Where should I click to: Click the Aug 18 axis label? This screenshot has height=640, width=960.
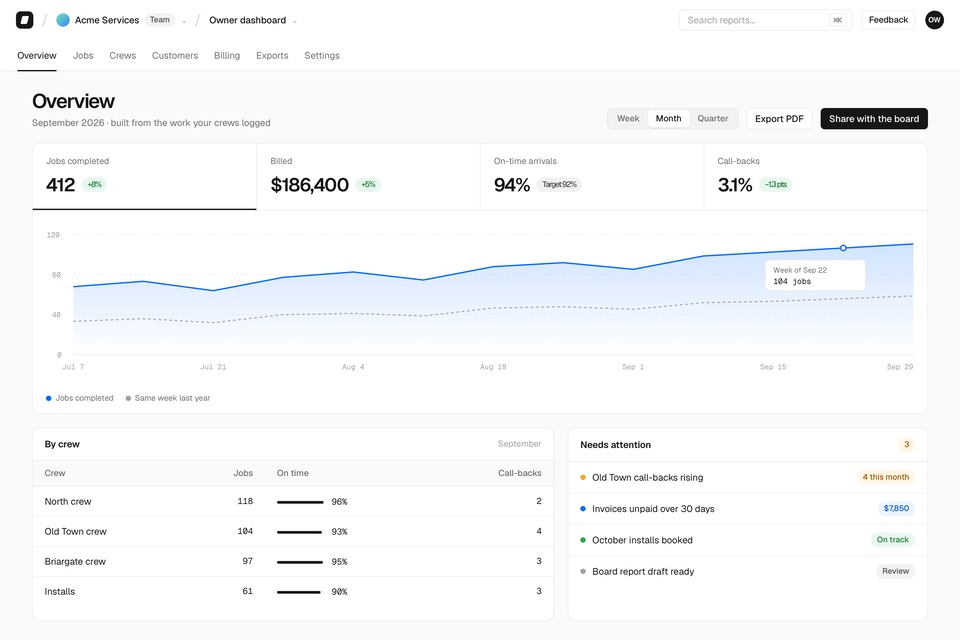click(493, 367)
